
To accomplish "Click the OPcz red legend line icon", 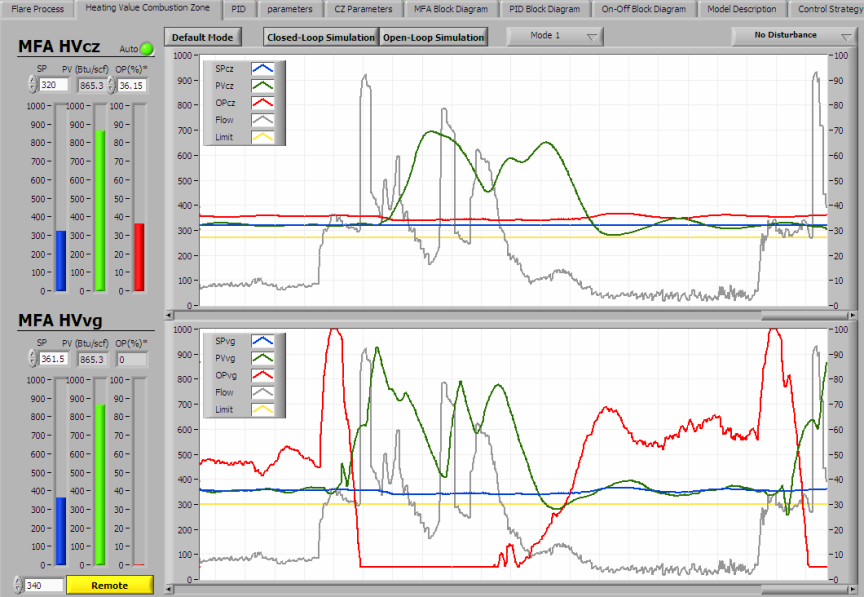I will pos(263,103).
